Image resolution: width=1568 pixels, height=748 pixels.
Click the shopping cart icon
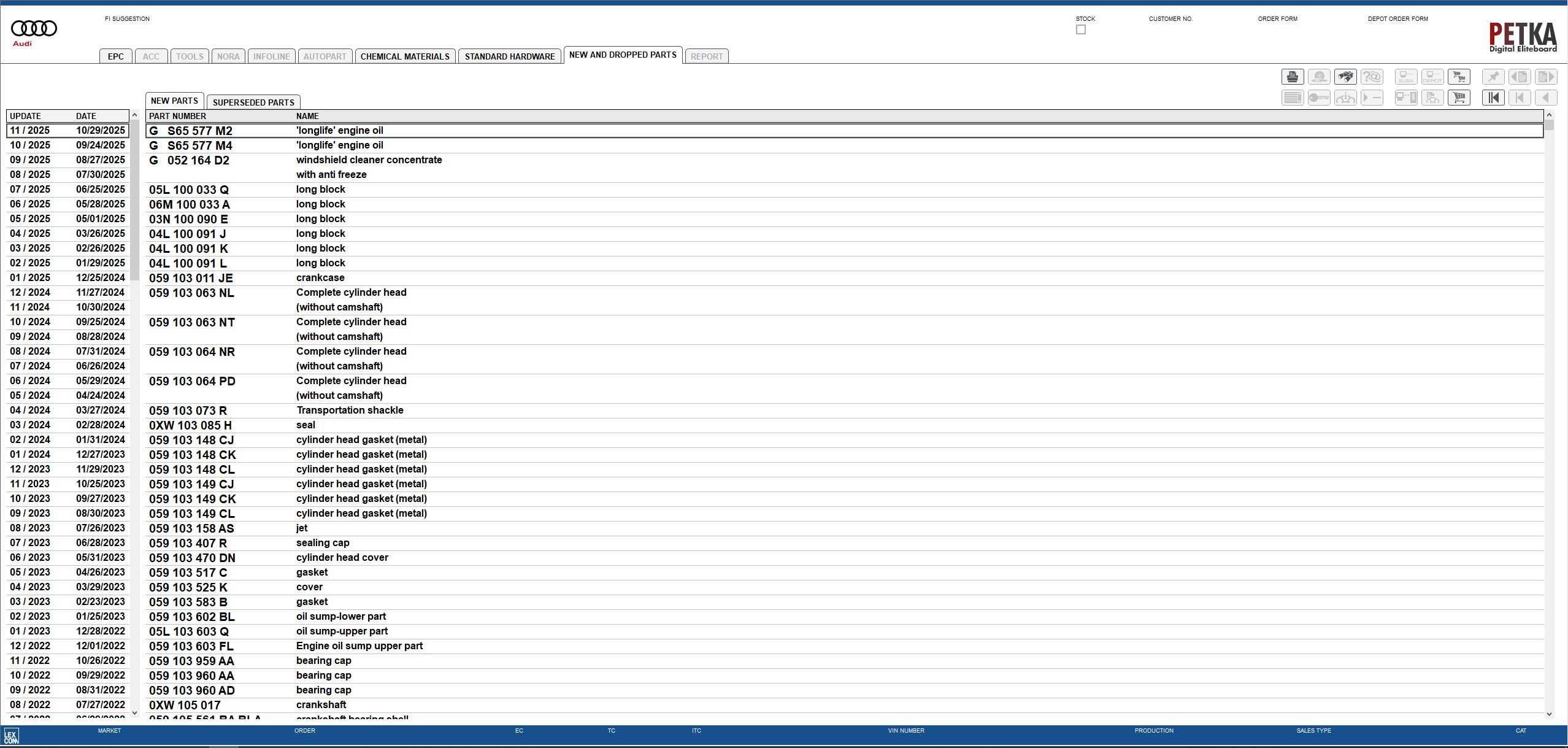coord(1458,98)
